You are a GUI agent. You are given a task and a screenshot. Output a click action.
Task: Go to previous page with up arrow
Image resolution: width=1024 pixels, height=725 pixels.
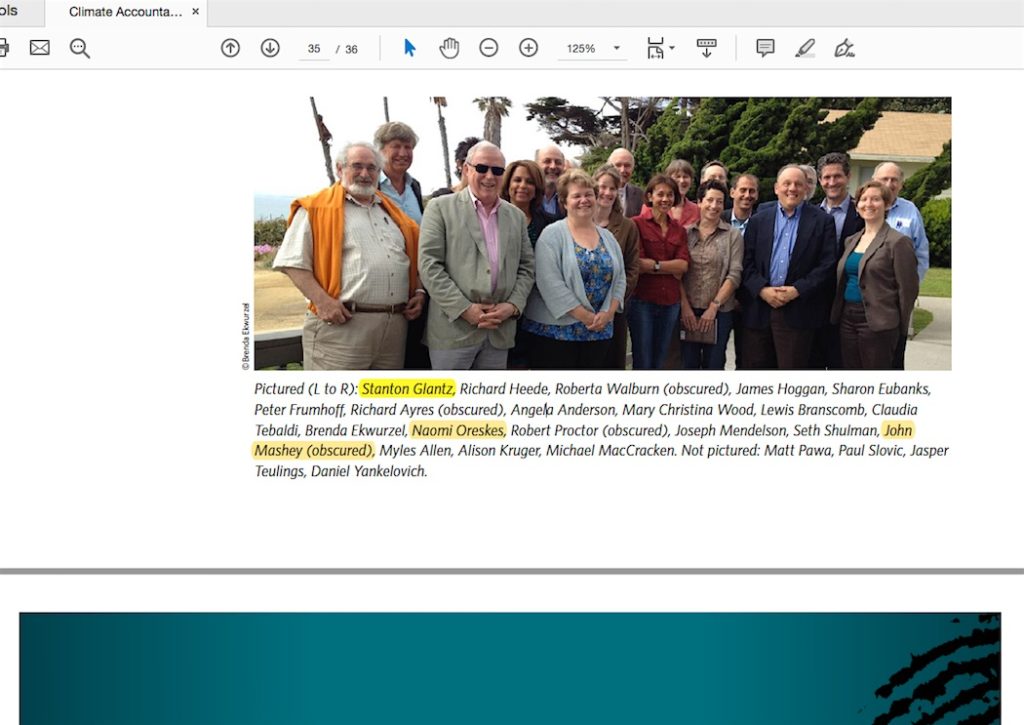[230, 48]
